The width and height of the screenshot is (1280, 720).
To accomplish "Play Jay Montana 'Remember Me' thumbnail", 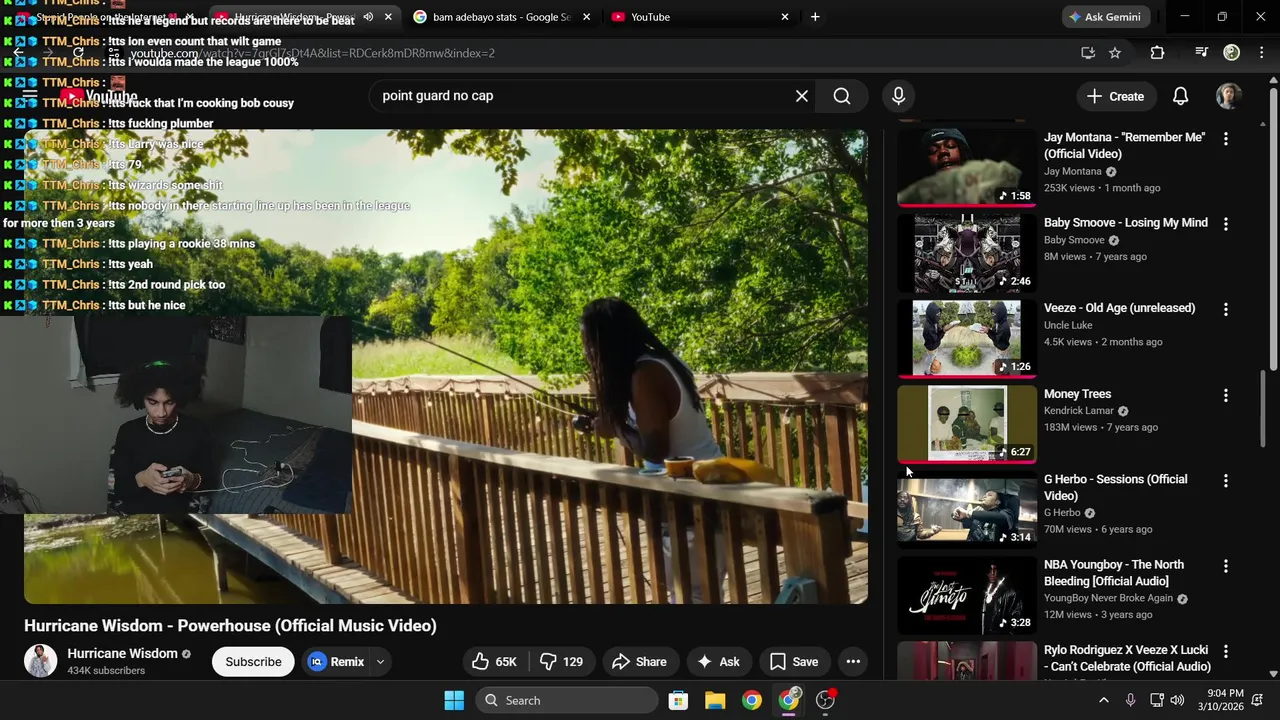I will click(967, 167).
